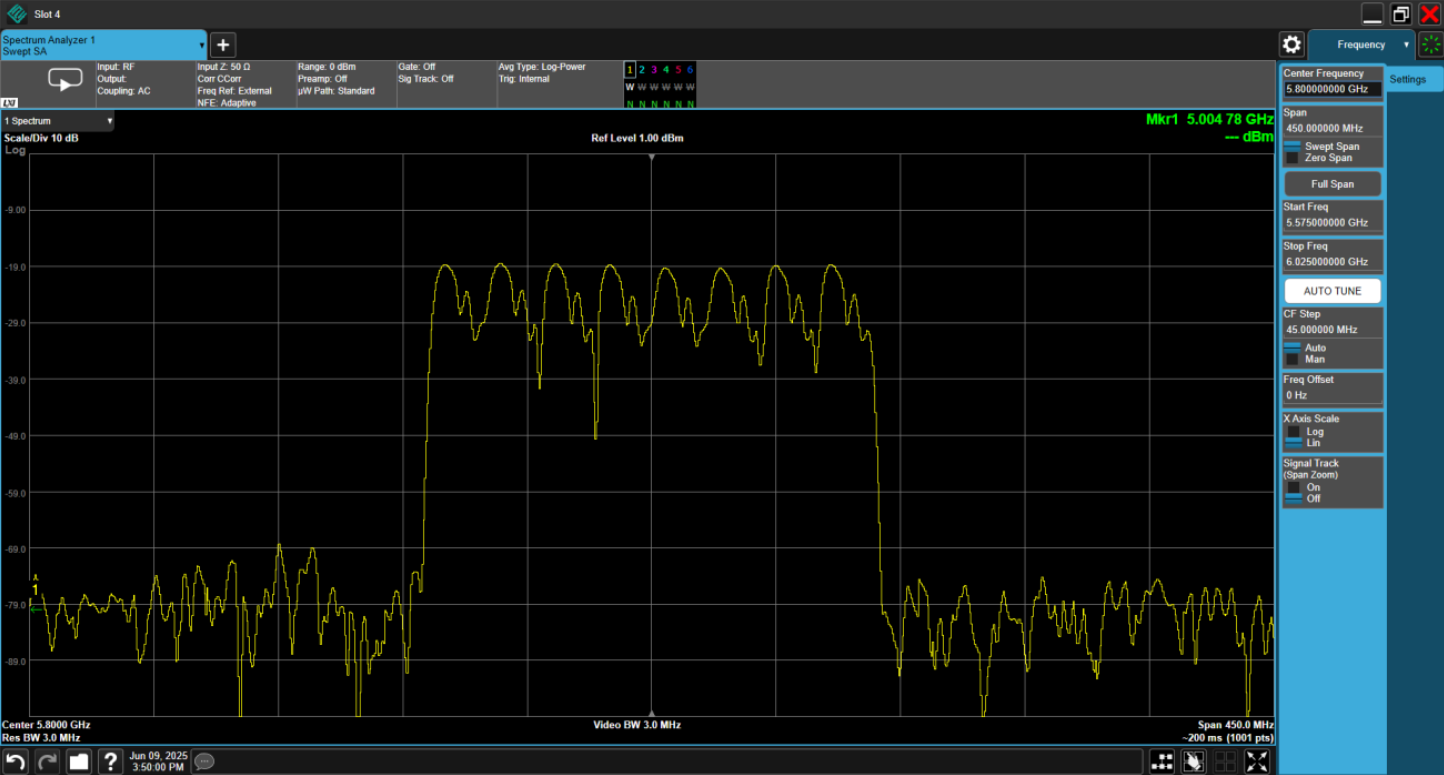Edit the Span value field
This screenshot has height=775, width=1444.
[x=1333, y=128]
